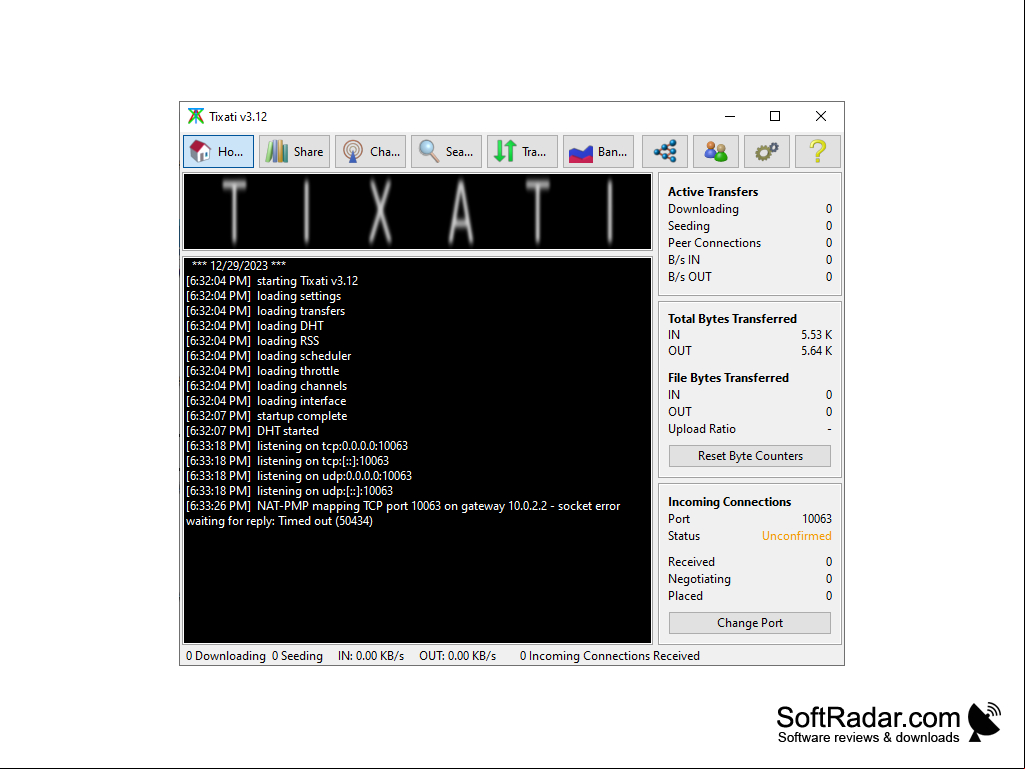
Task: Maximize the Tixati window
Action: 775,116
